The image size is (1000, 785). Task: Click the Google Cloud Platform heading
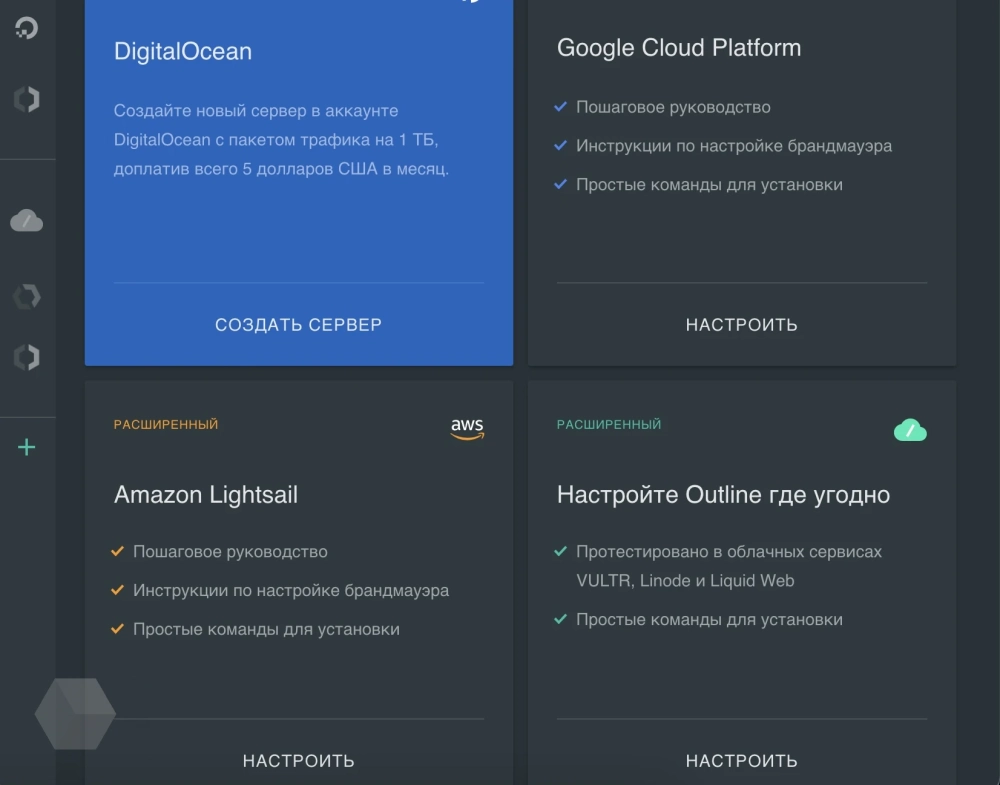click(x=679, y=48)
